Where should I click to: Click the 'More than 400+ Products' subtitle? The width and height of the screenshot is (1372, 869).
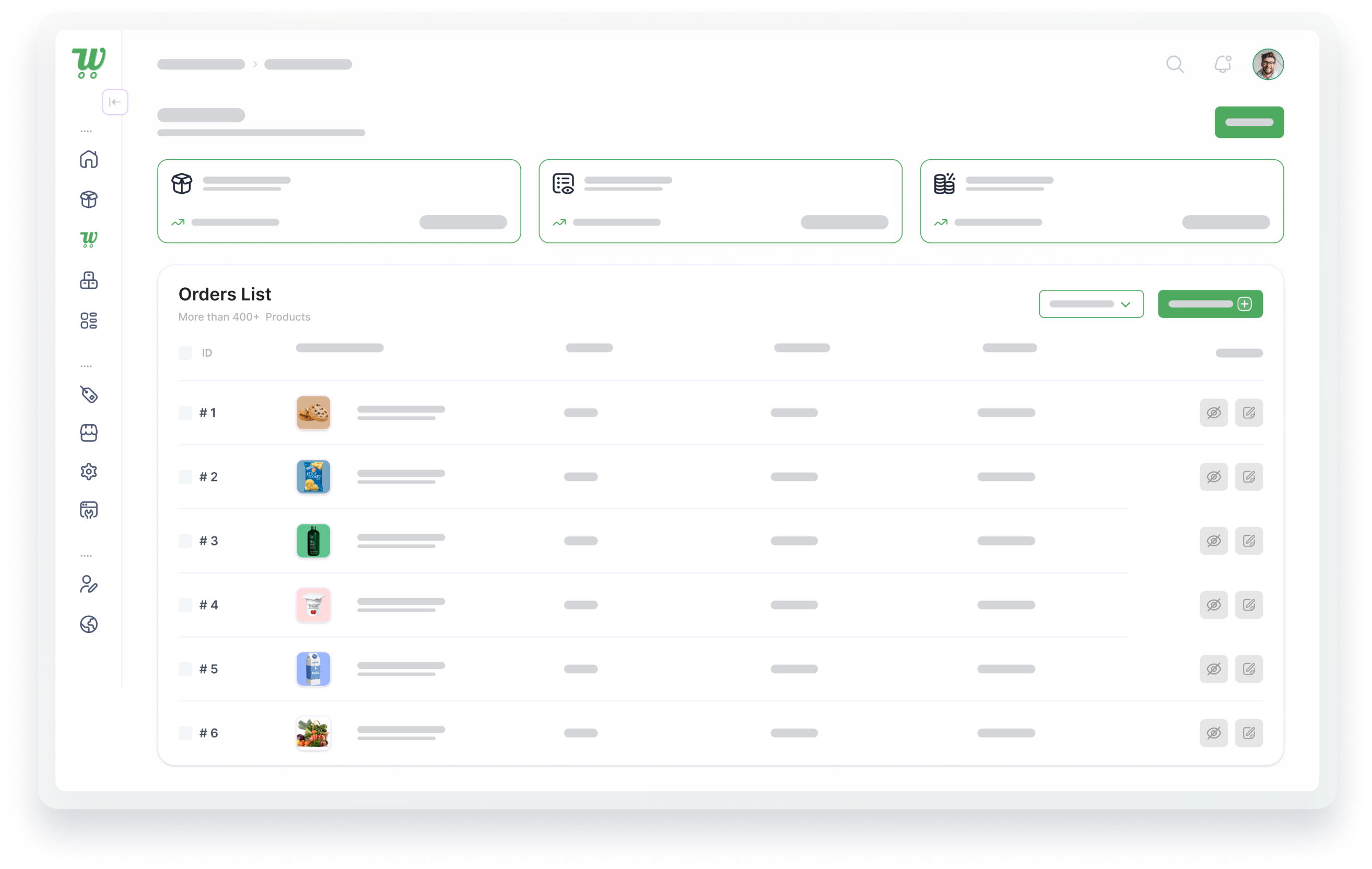click(x=244, y=317)
